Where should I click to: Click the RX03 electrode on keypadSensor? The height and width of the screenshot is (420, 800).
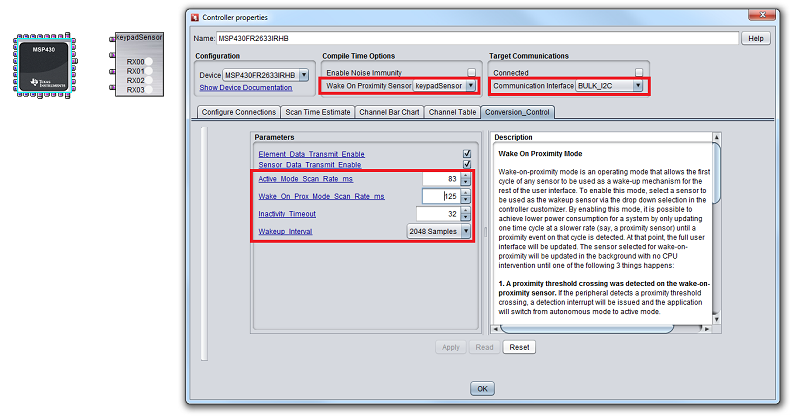[136, 90]
